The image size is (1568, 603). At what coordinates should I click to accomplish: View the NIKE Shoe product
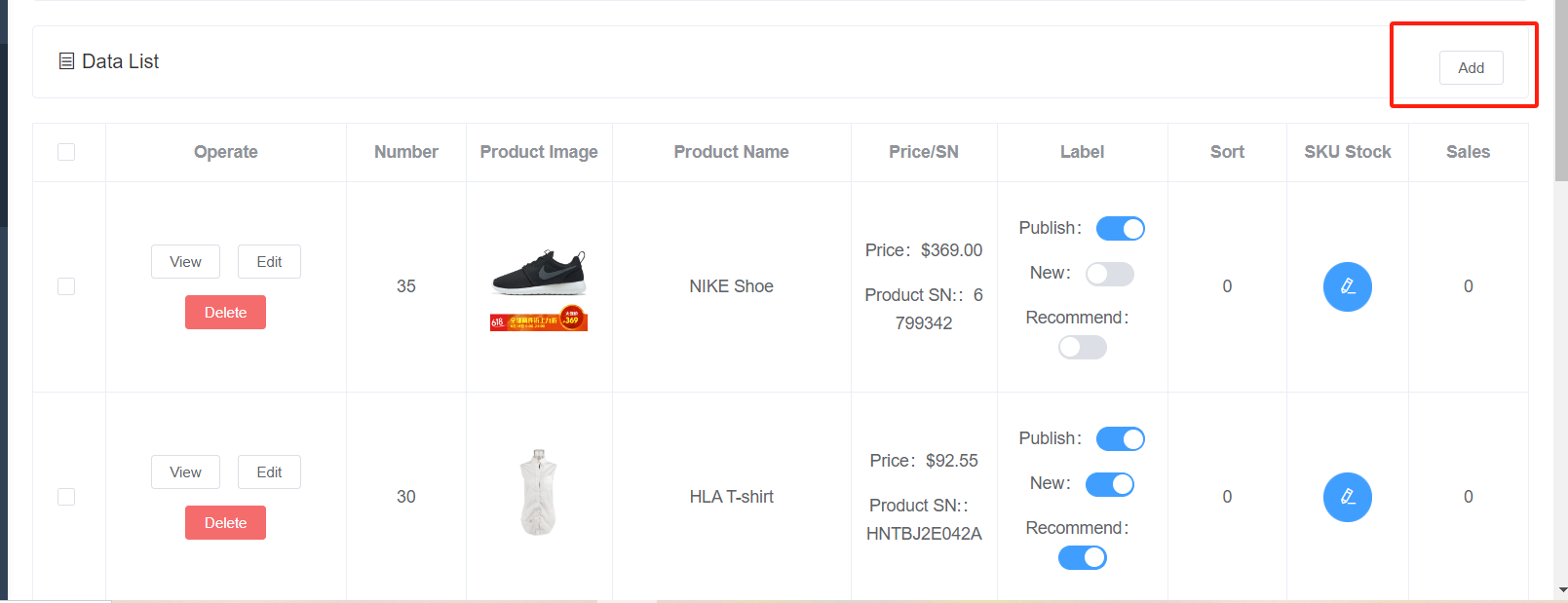click(x=185, y=262)
